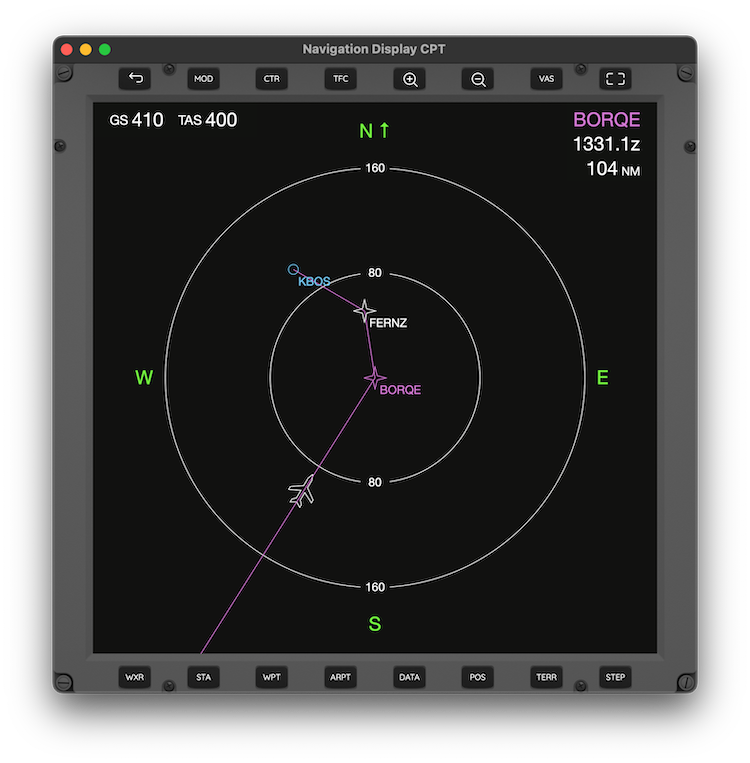Zoom out with the magnifier minus icon
Image resolution: width=750 pixels, height=763 pixels.
coord(478,79)
